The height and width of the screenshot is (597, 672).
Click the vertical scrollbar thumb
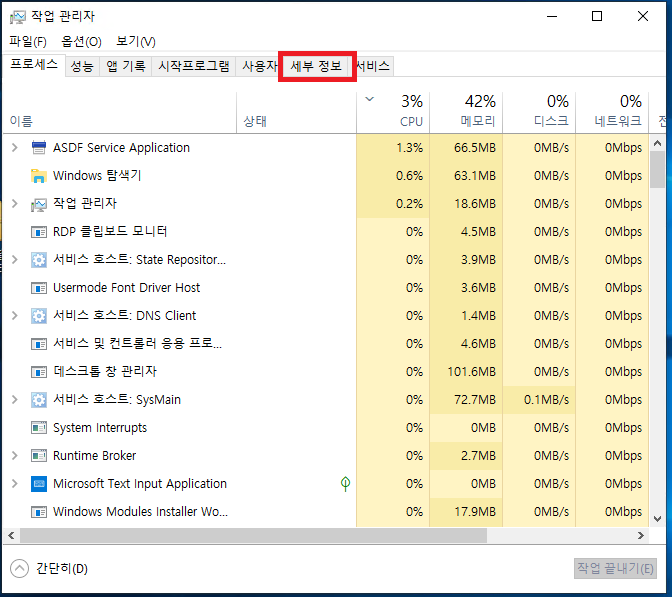657,170
